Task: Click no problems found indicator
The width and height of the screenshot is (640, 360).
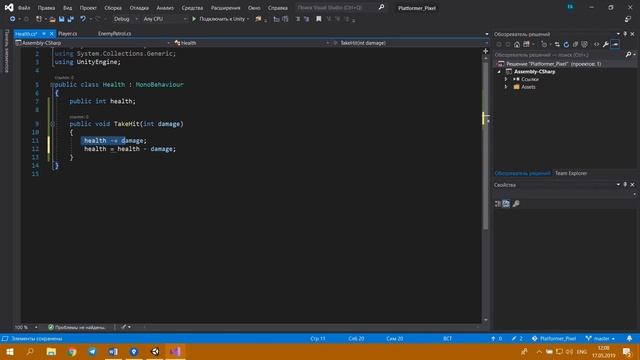Action: tap(76, 327)
